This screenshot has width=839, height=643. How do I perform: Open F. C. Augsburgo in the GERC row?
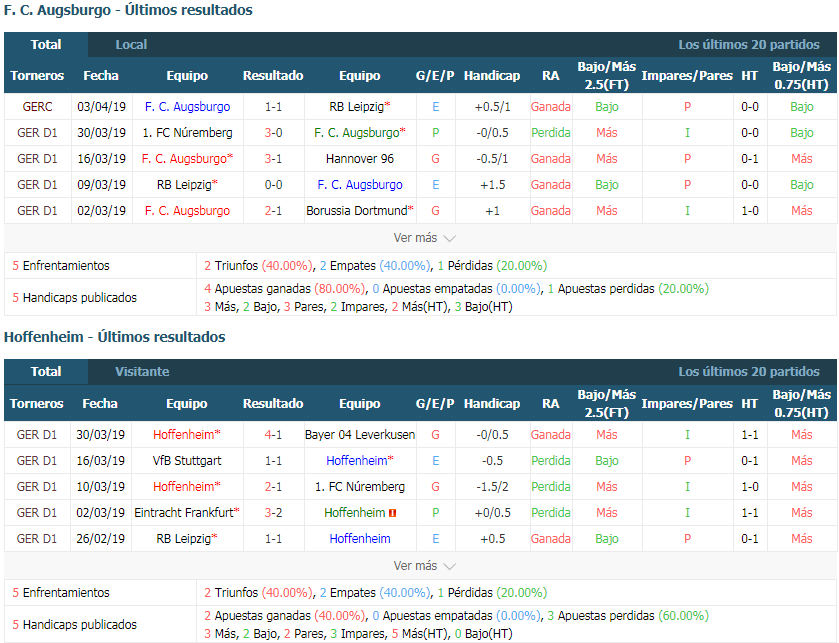tap(187, 106)
